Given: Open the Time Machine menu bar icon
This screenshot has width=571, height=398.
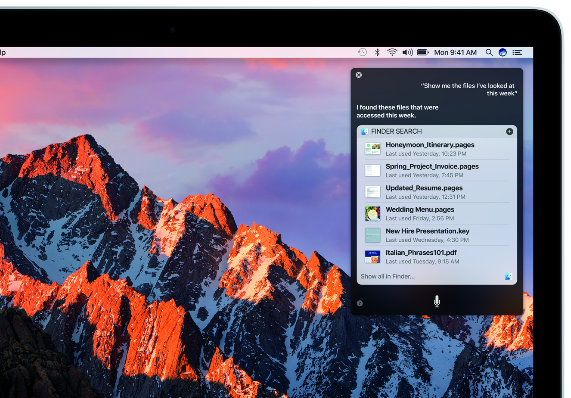Looking at the screenshot, I should click(x=362, y=52).
